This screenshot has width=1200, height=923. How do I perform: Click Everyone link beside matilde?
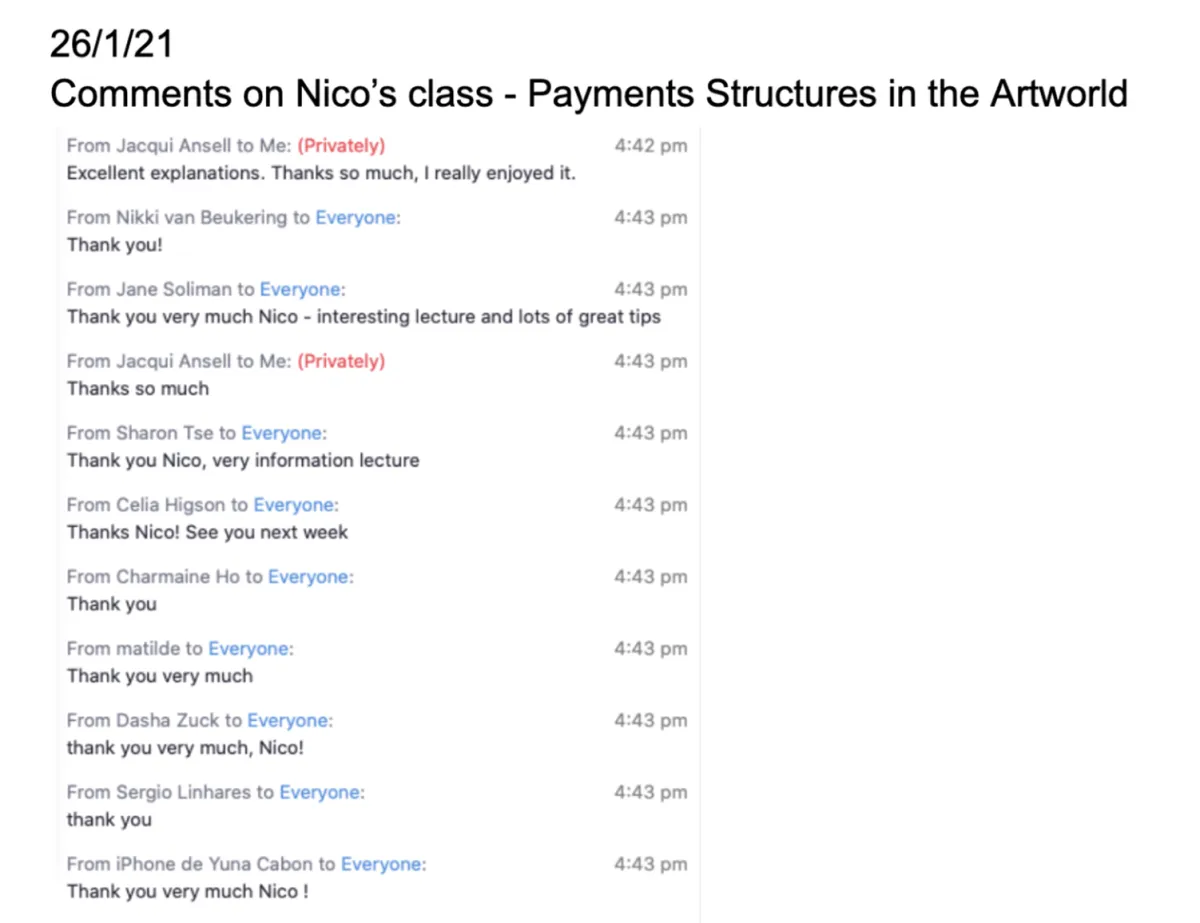click(x=251, y=650)
